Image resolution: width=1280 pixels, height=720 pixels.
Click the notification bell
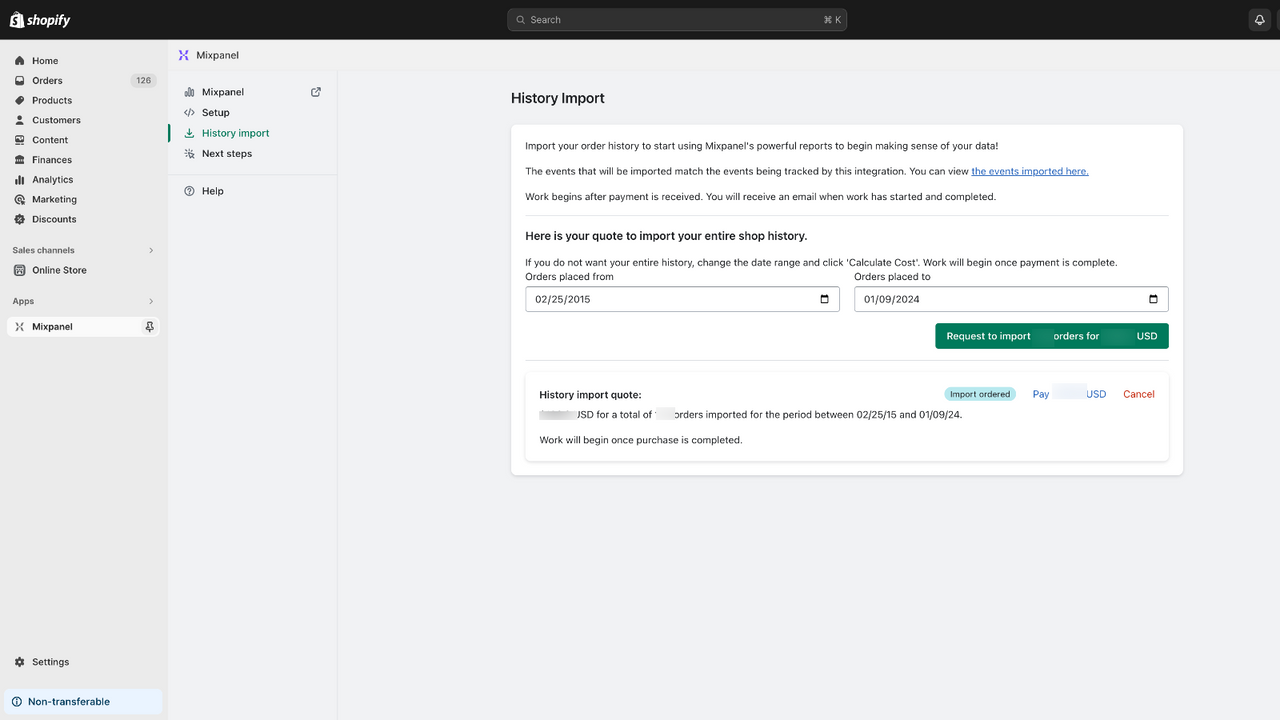coord(1259,19)
